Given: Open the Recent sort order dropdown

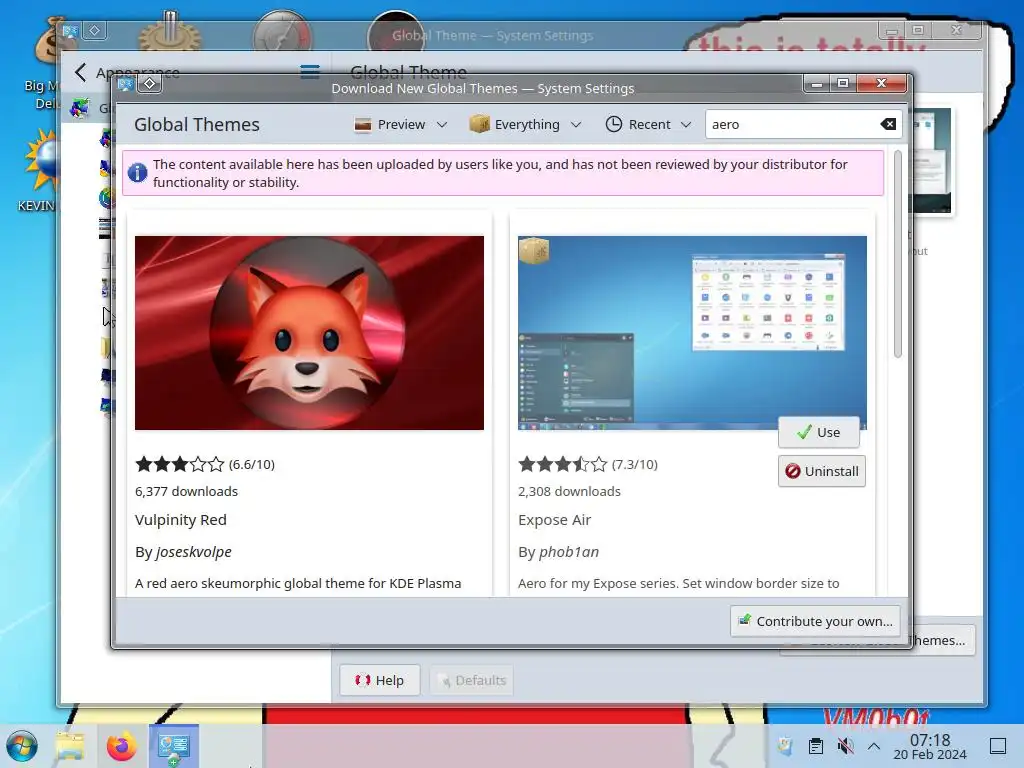Looking at the screenshot, I should (648, 124).
